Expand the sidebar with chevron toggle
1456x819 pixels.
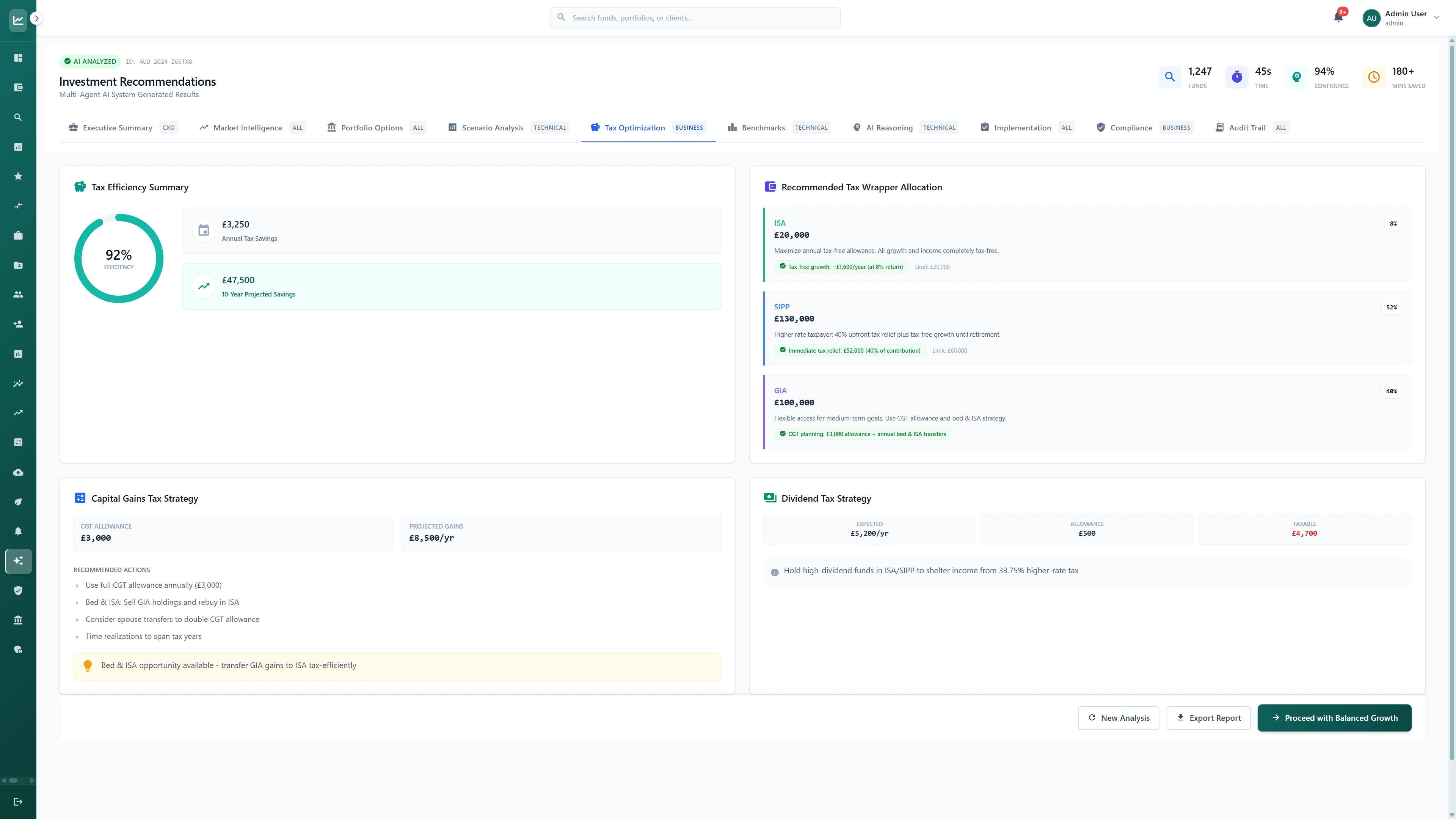pos(37,19)
